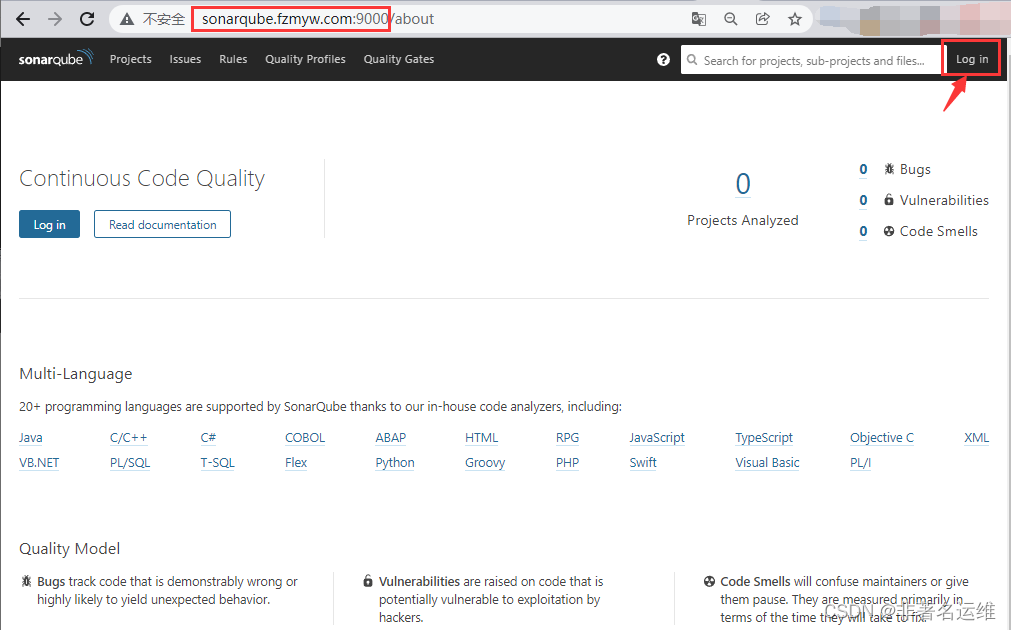Focus the project search field
The image size is (1011, 630).
[x=810, y=60]
